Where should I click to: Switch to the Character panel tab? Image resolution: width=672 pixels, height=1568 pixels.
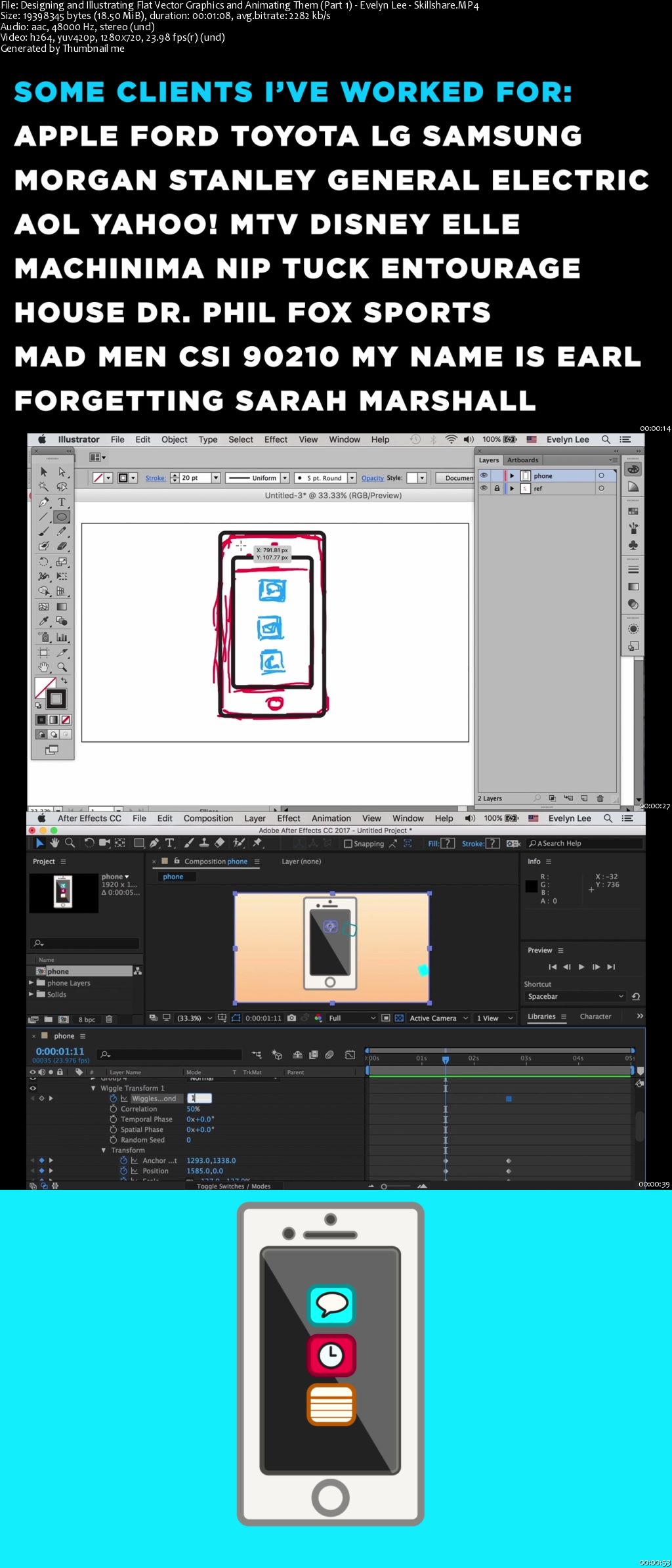[x=595, y=1016]
